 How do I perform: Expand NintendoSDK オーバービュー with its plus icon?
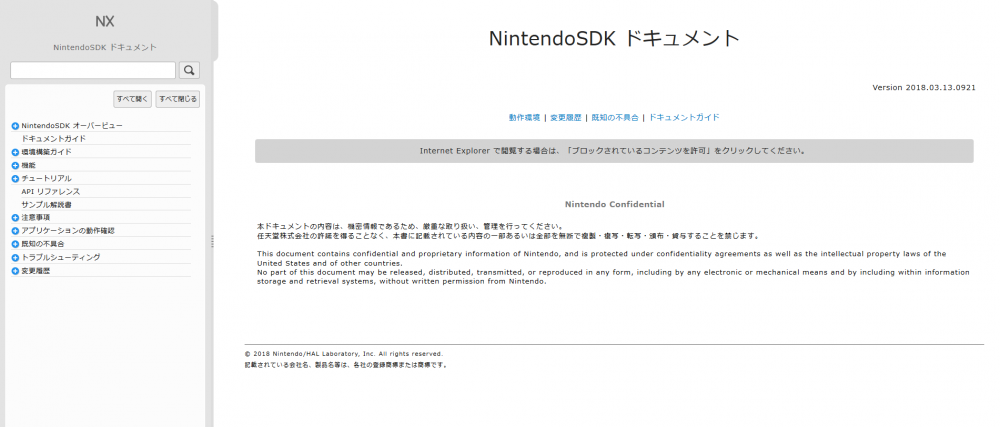(15, 126)
